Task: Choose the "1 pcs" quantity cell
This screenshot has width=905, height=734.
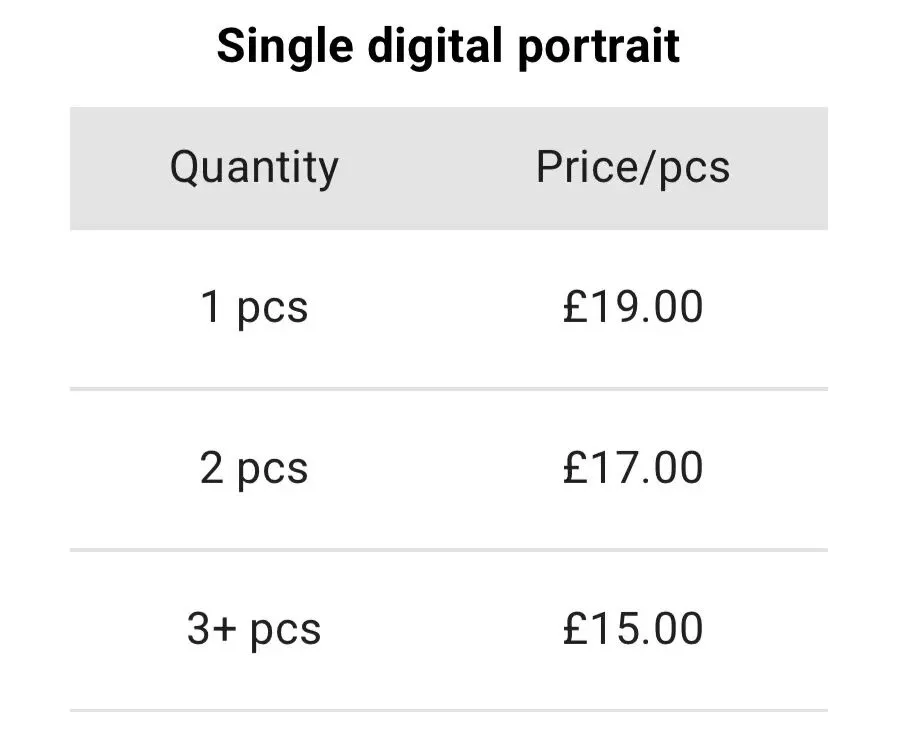Action: [x=254, y=308]
